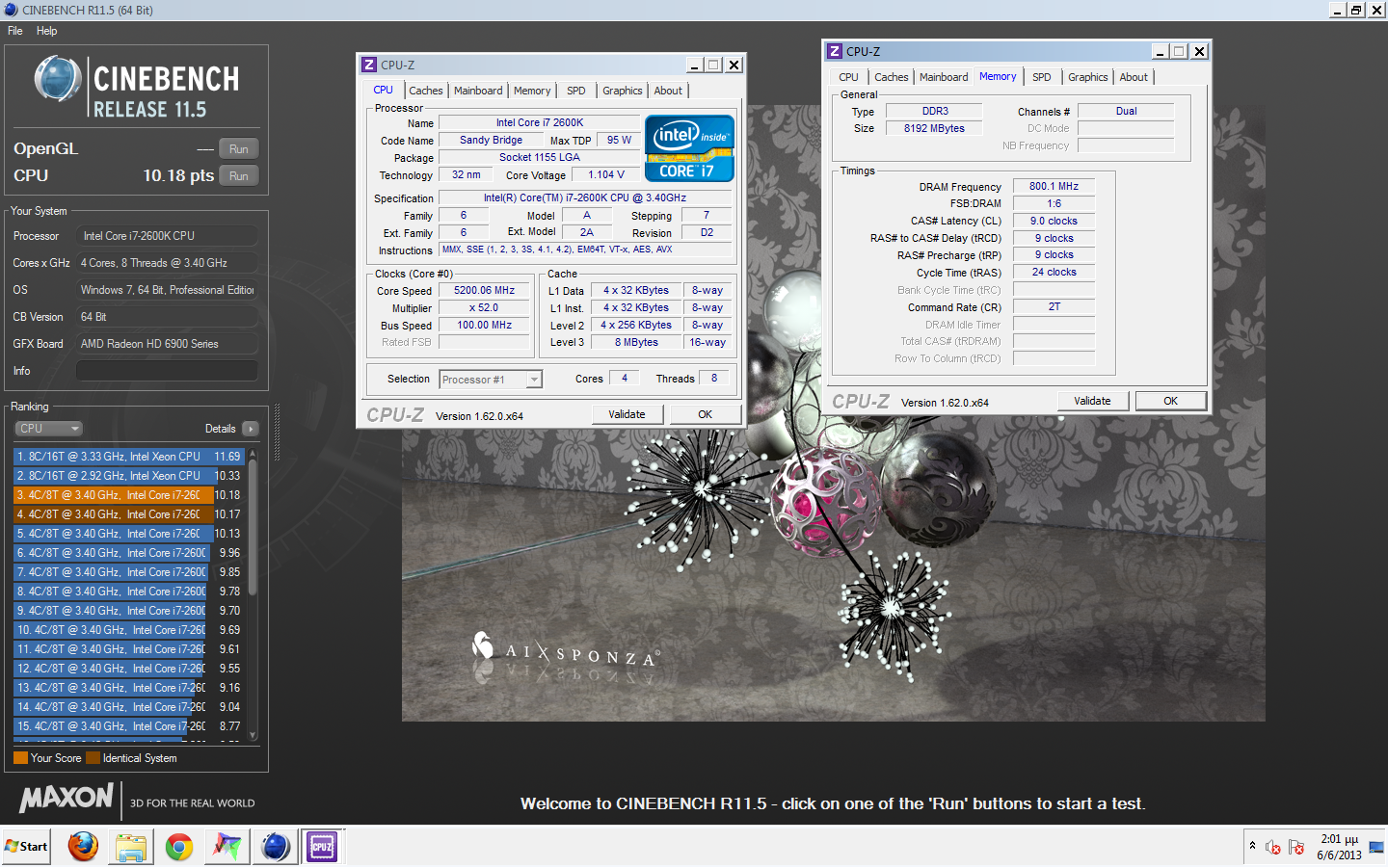Open Firefox from the taskbar
1388x868 pixels.
coord(83,847)
